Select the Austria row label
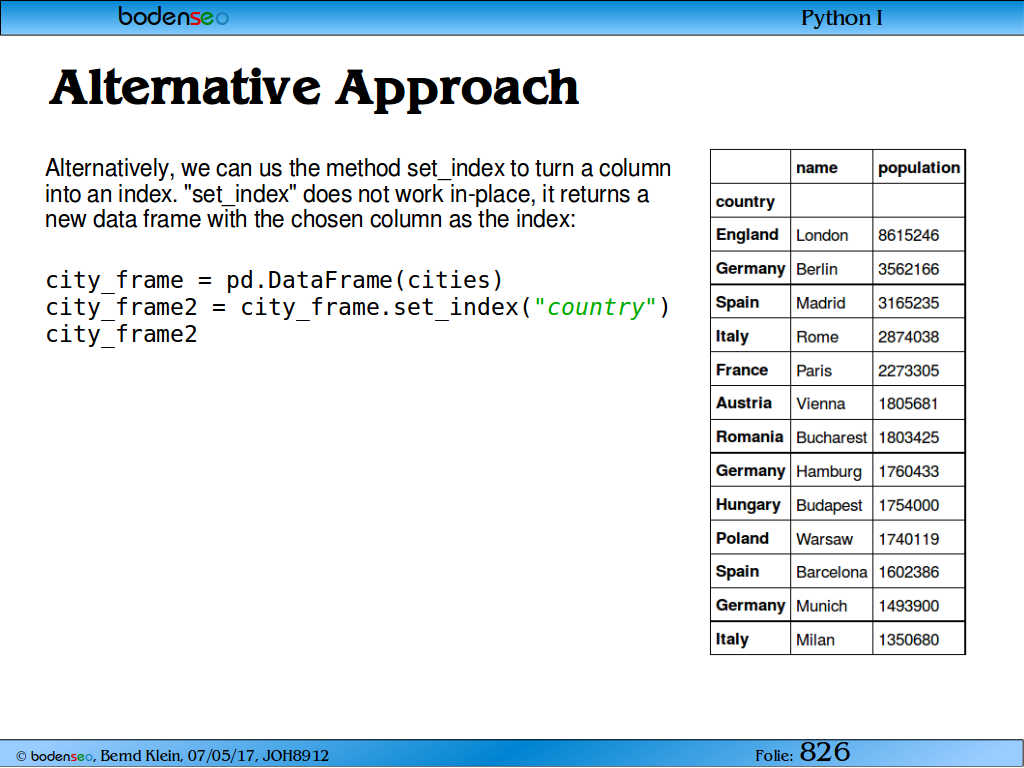The image size is (1024, 768). click(x=743, y=403)
